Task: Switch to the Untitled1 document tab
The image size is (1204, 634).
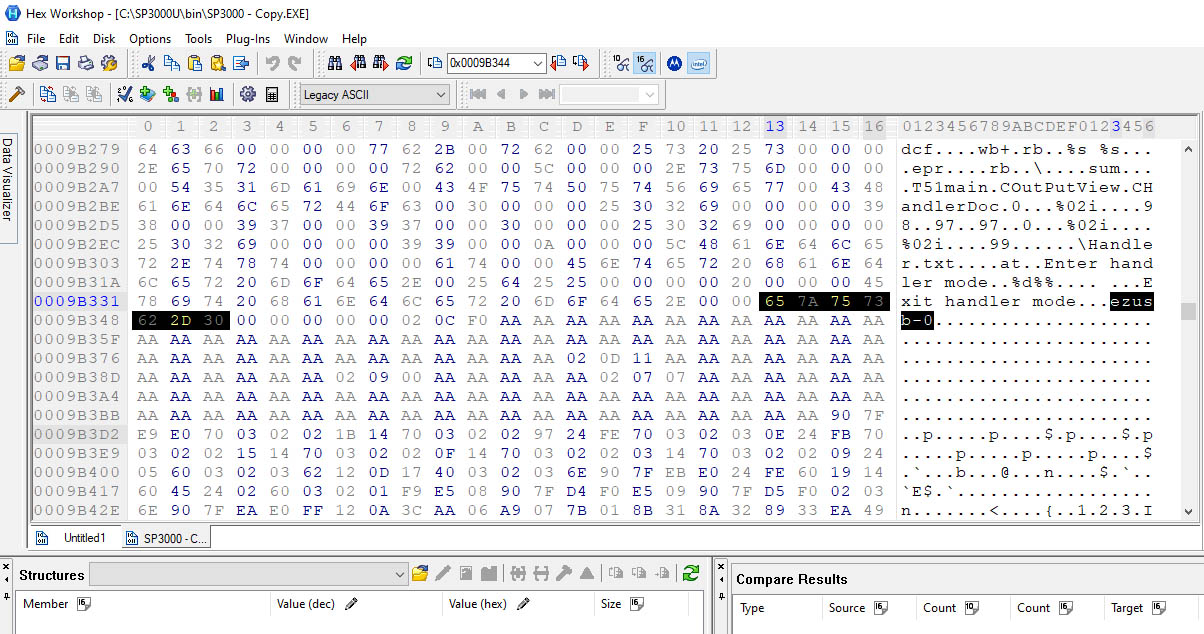Action: pos(73,538)
